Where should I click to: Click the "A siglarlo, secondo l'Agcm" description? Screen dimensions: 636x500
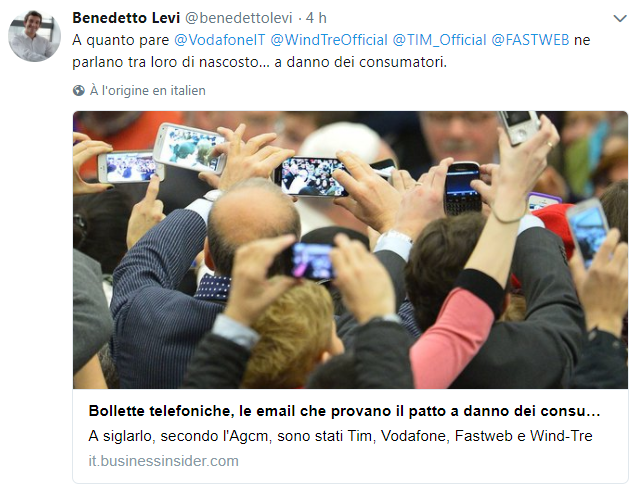340,436
